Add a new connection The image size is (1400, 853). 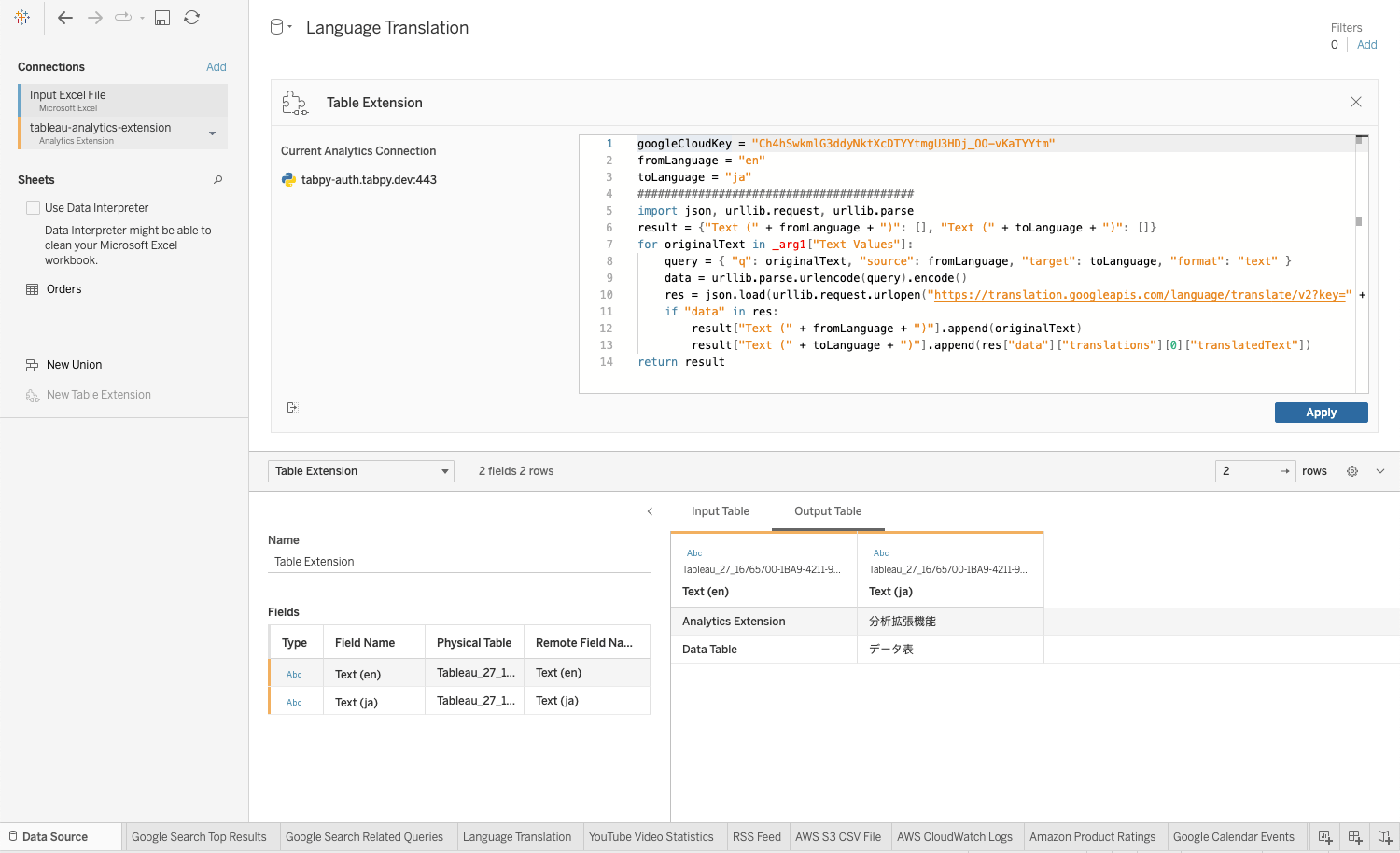pos(217,67)
